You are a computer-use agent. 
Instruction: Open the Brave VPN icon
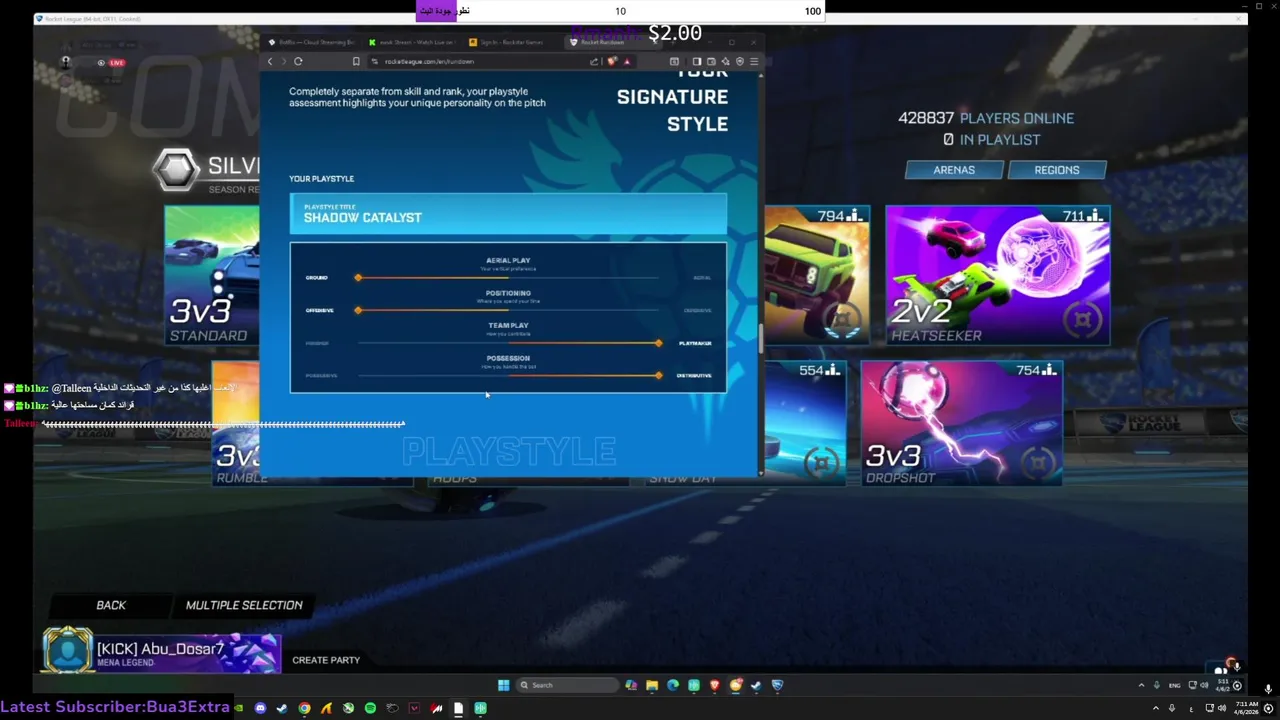pyautogui.click(x=740, y=61)
